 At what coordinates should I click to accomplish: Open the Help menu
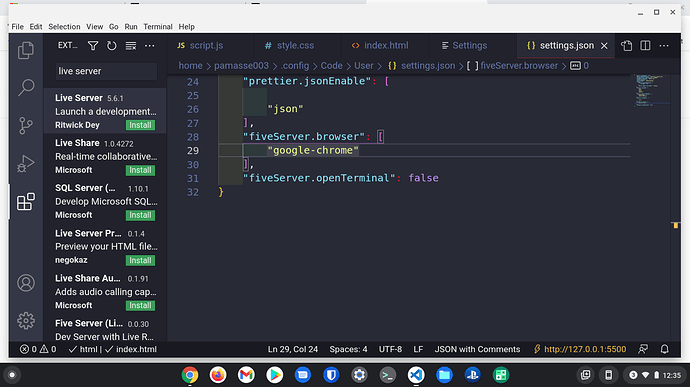(x=187, y=27)
